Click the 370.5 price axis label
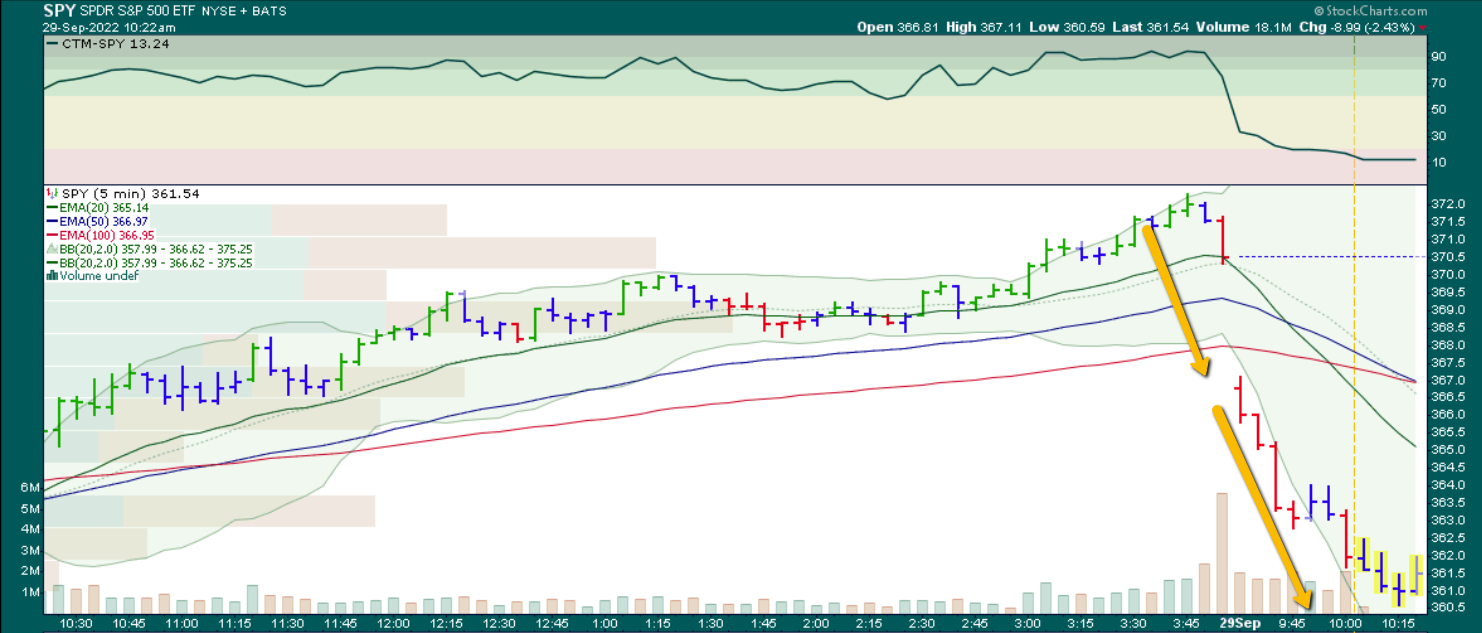1482x633 pixels. [1447, 257]
